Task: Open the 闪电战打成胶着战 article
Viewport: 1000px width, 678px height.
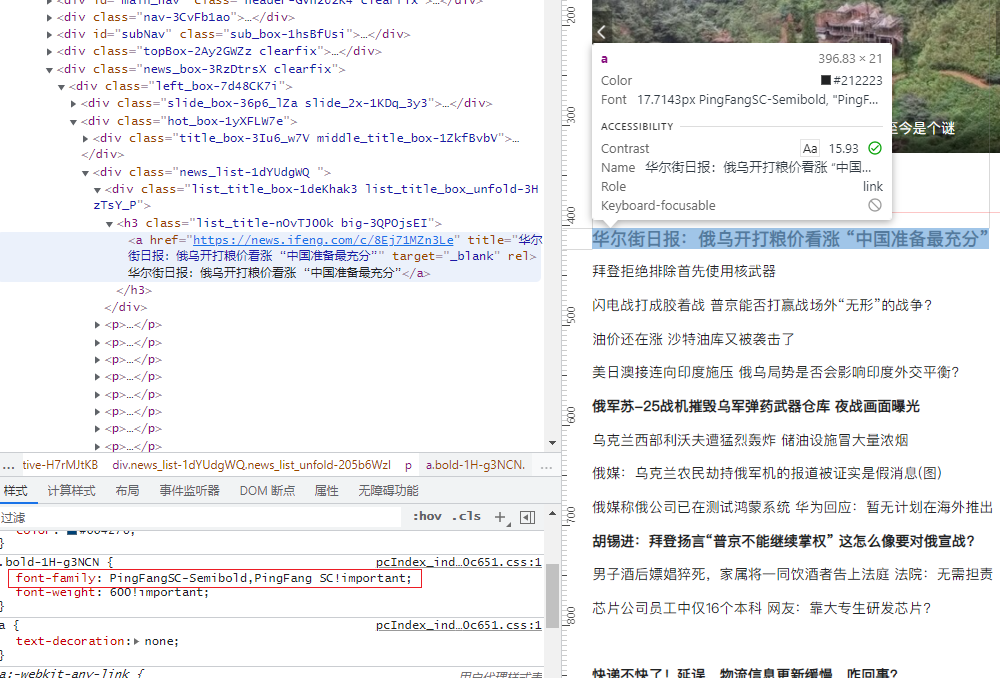Action: coord(762,305)
